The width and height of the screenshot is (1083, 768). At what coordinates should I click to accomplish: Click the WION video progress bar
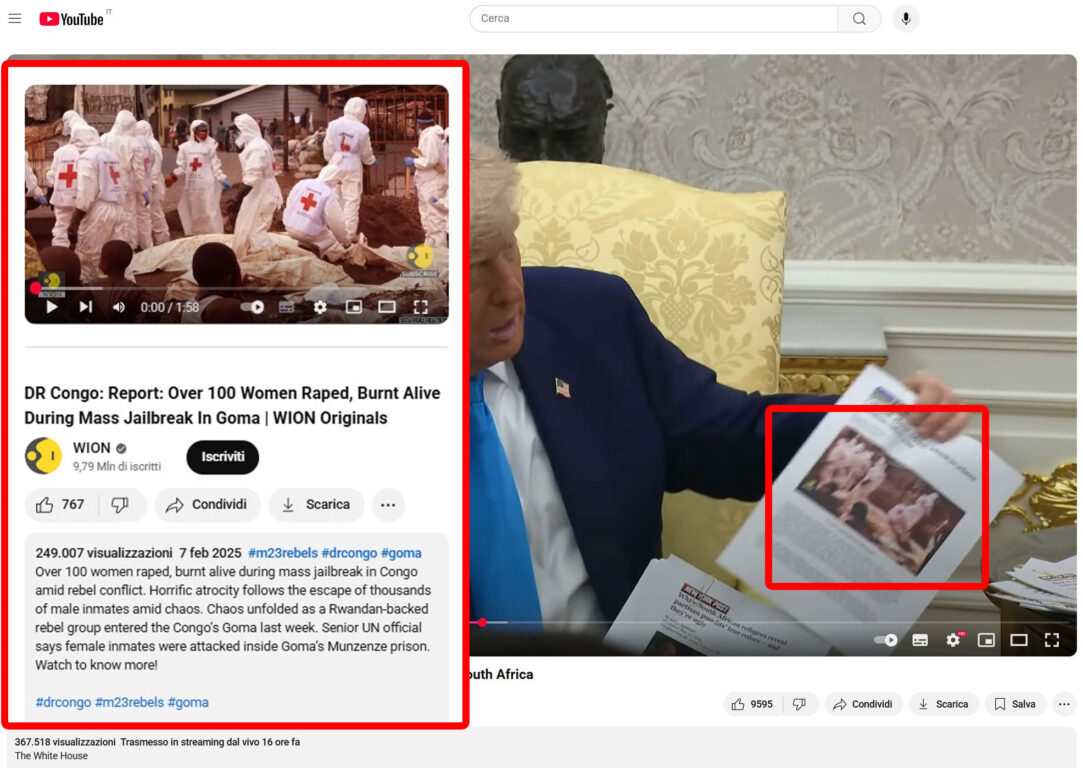[x=236, y=288]
